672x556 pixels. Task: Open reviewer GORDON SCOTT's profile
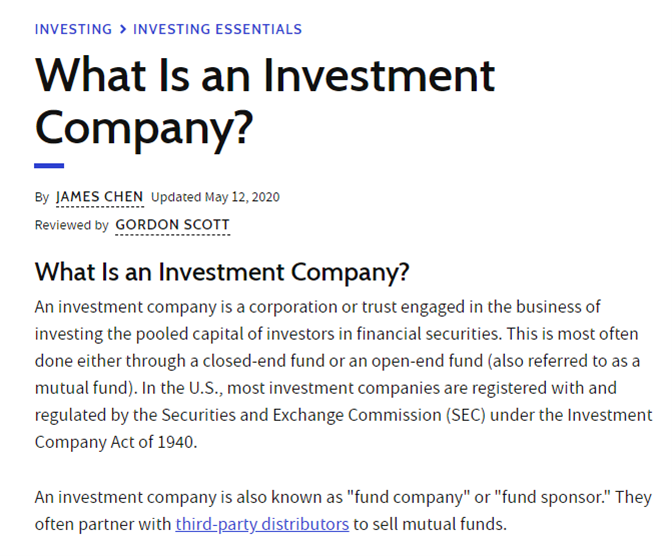[x=172, y=225]
